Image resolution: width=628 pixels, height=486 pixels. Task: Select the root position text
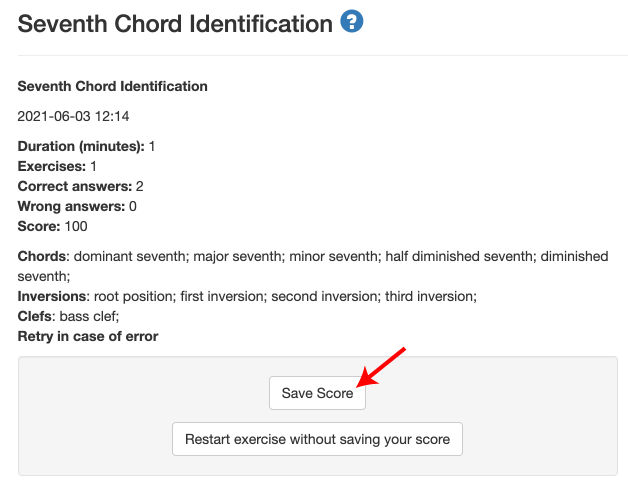click(133, 296)
